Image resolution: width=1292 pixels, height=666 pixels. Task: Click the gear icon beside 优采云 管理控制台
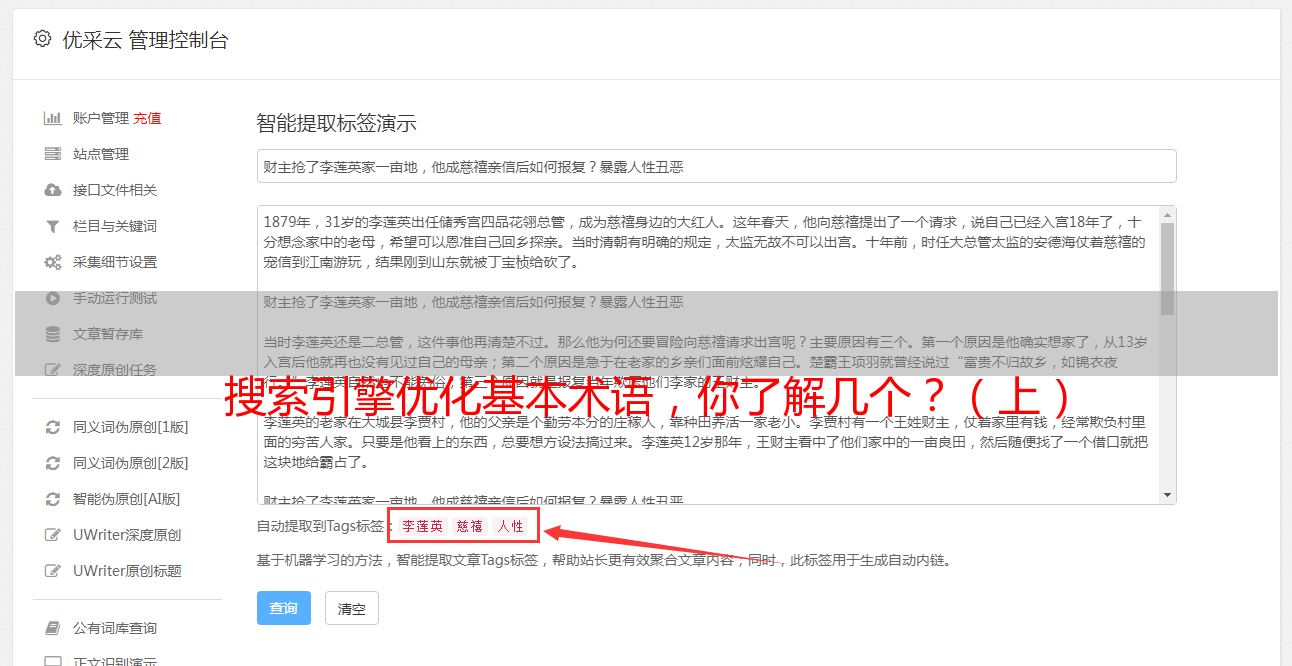[x=42, y=39]
